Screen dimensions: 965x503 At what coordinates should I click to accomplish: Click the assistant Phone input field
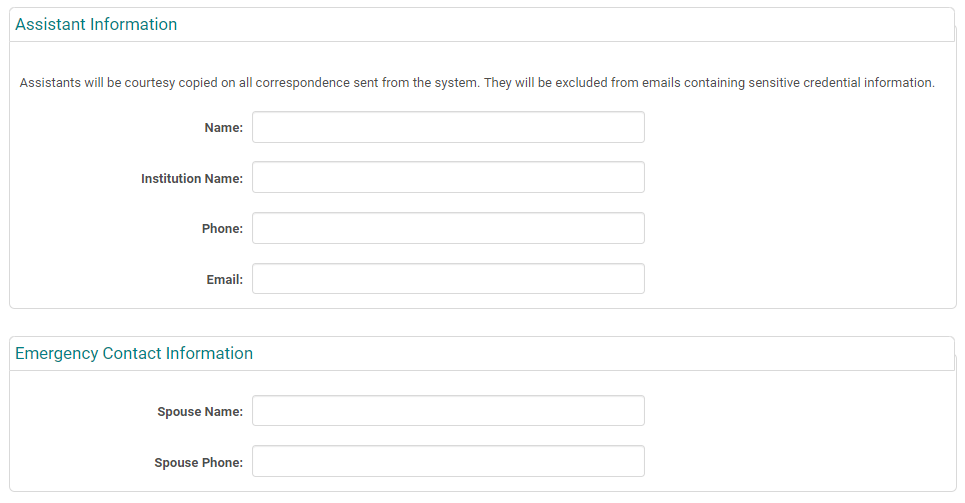click(x=448, y=228)
